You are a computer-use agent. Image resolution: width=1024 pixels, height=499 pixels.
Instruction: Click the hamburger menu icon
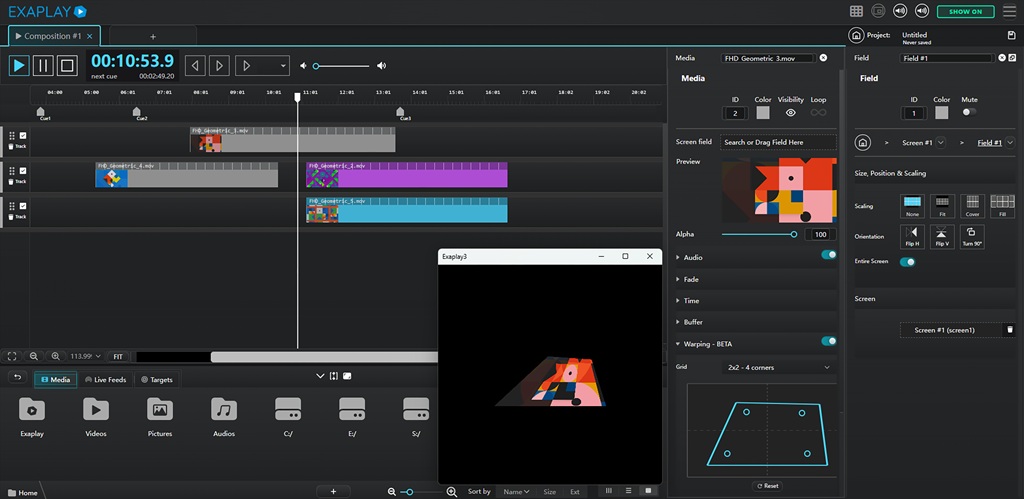pyautogui.click(x=1009, y=11)
